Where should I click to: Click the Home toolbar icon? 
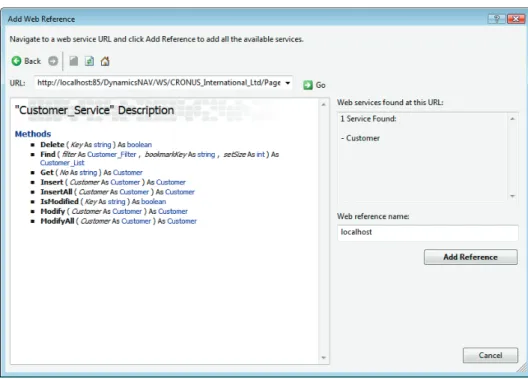coord(105,61)
